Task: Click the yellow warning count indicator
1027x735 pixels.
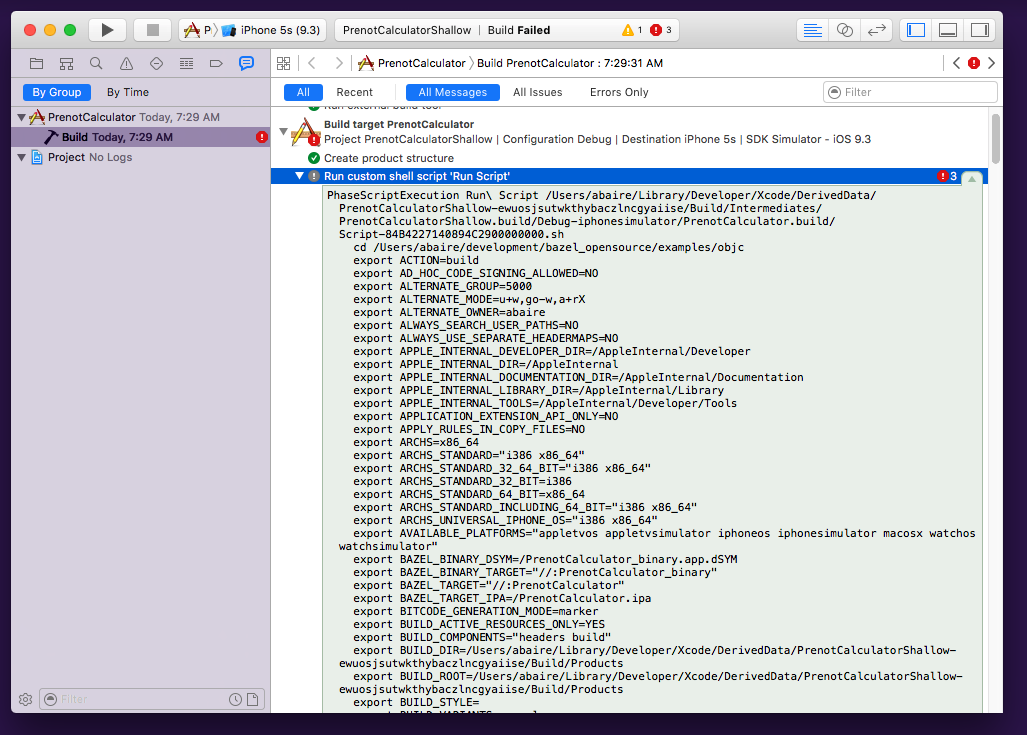Action: tap(632, 30)
